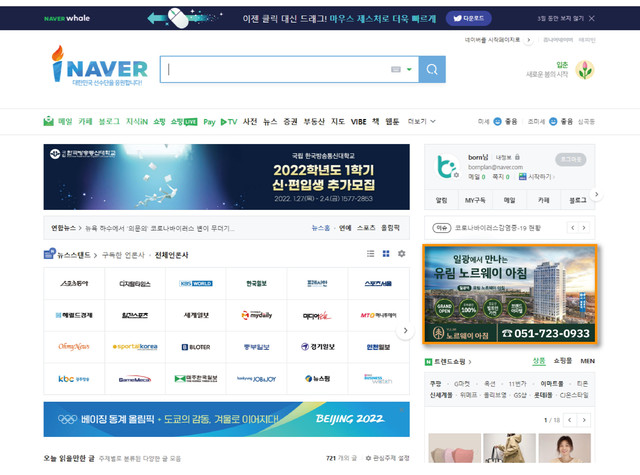Expand 트렌드쇼핑 arrow
Image resolution: width=640 pixels, height=475 pixels.
click(470, 362)
